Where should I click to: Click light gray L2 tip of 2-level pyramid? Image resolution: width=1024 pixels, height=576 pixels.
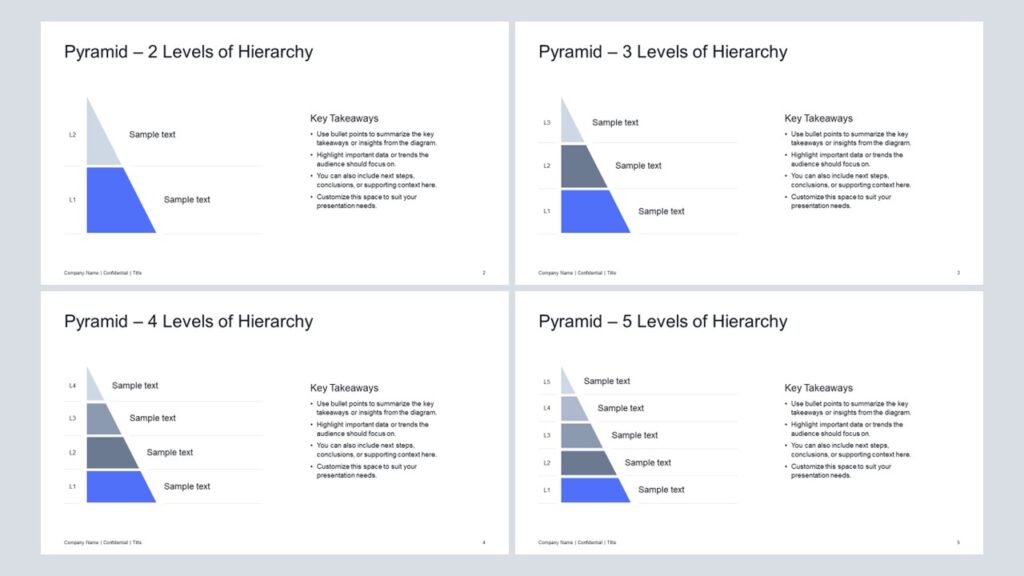click(98, 142)
